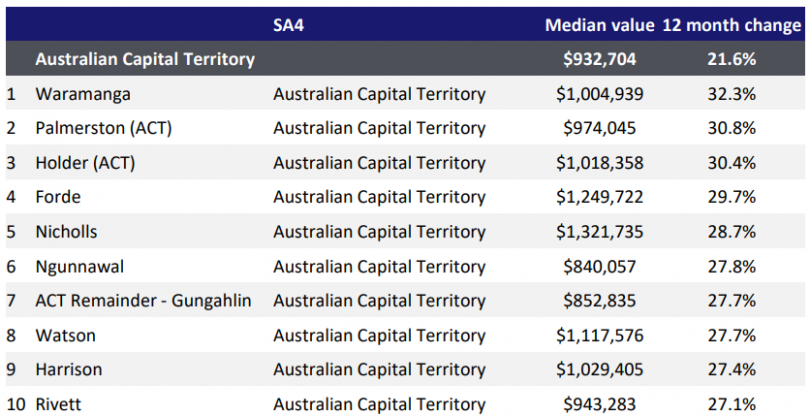Click Watson's $1,117,576 median value
The image size is (810, 417).
[x=599, y=335]
